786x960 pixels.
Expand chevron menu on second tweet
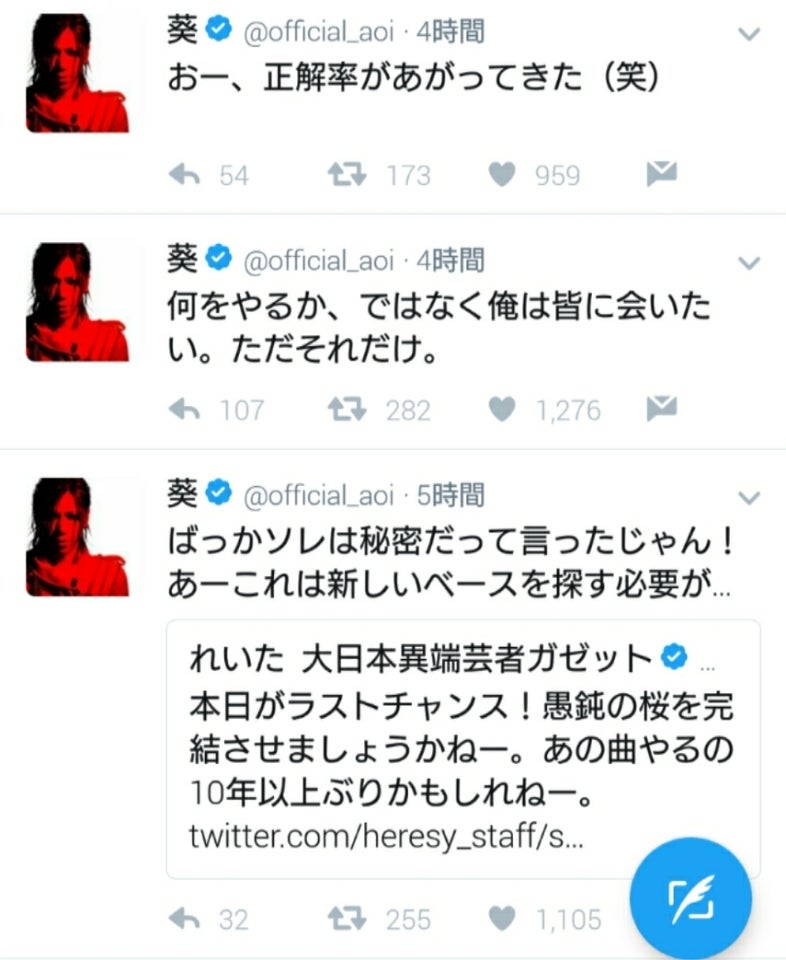point(749,263)
